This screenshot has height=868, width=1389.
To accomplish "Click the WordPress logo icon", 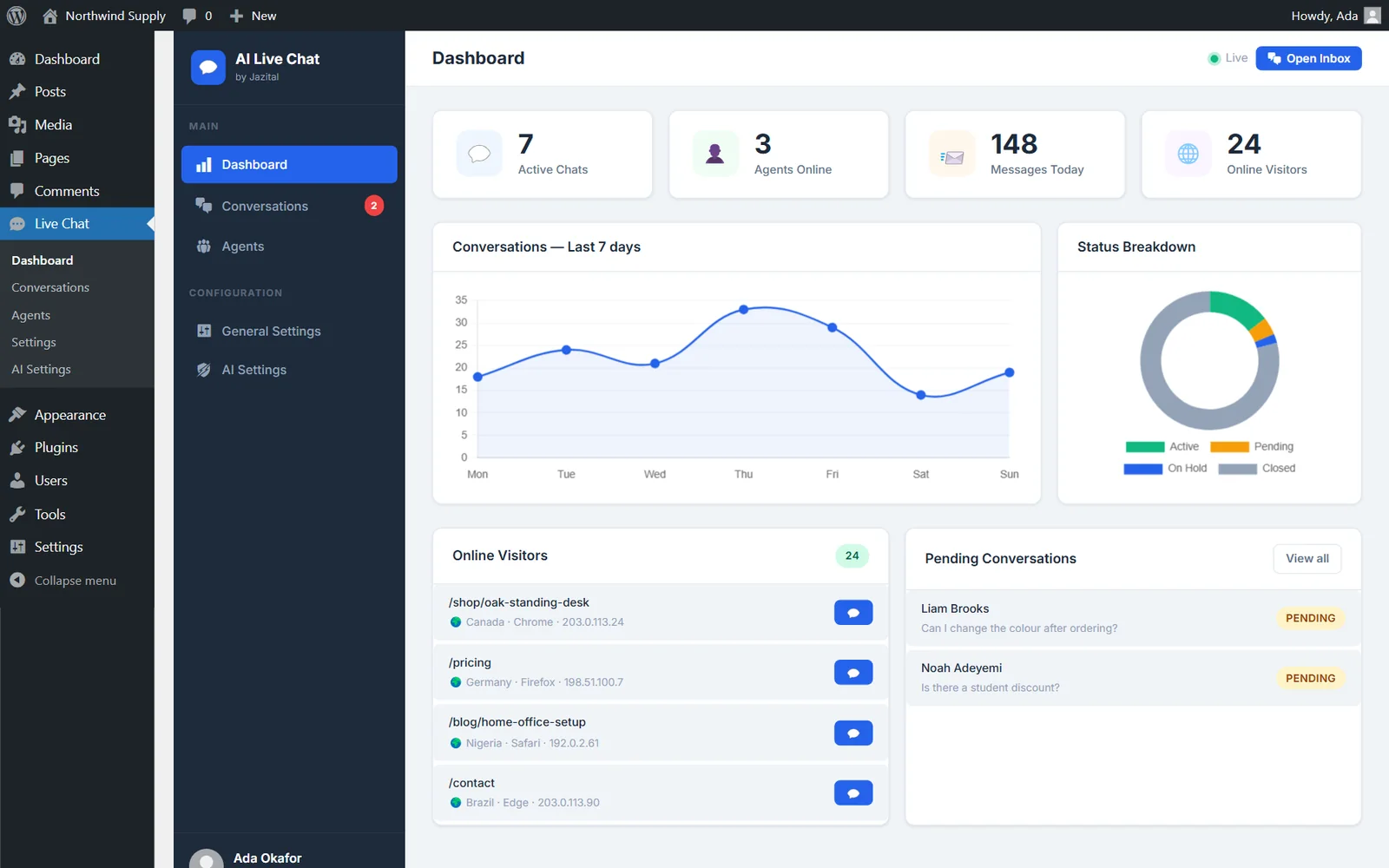I will 16,16.
